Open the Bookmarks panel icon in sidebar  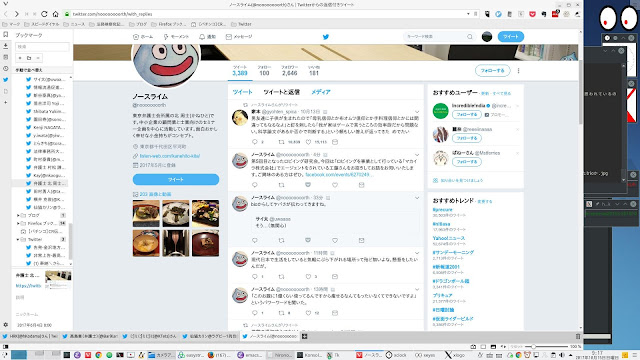tap(6, 35)
